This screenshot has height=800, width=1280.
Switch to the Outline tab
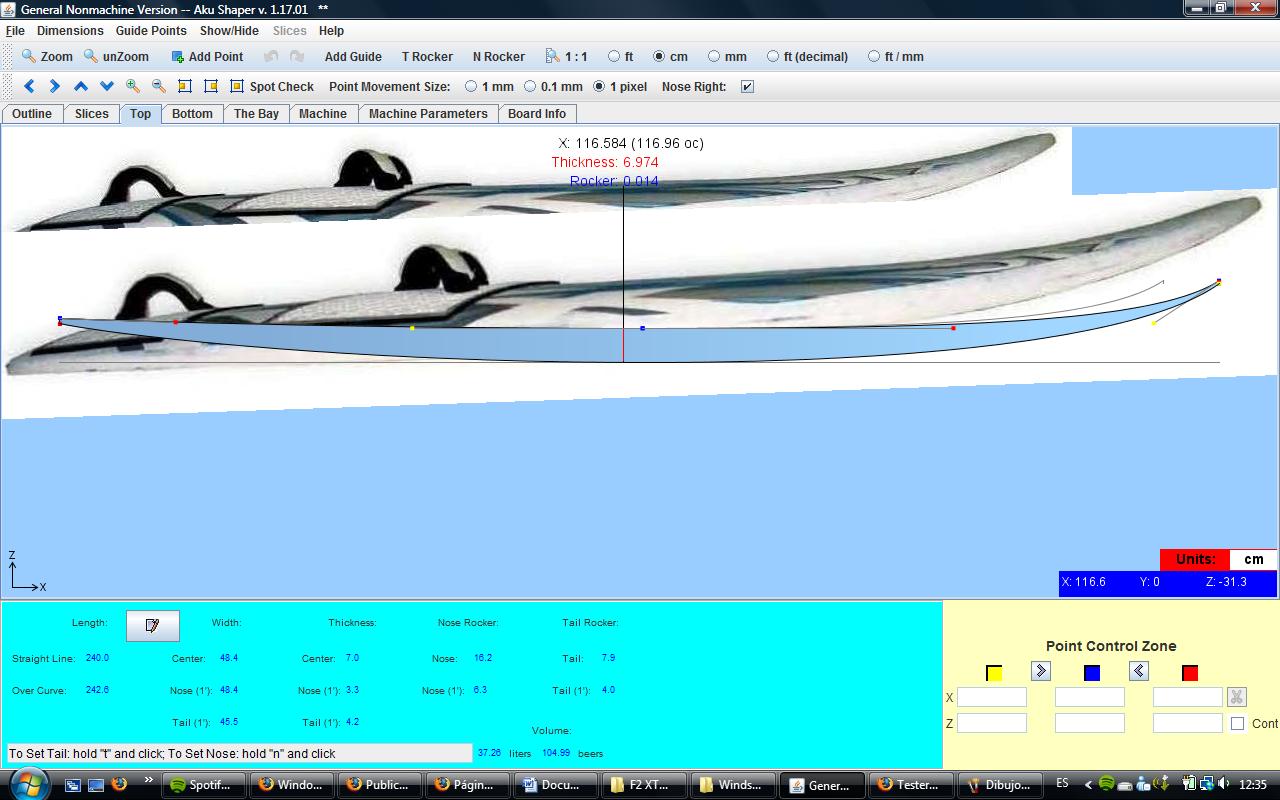coord(32,114)
